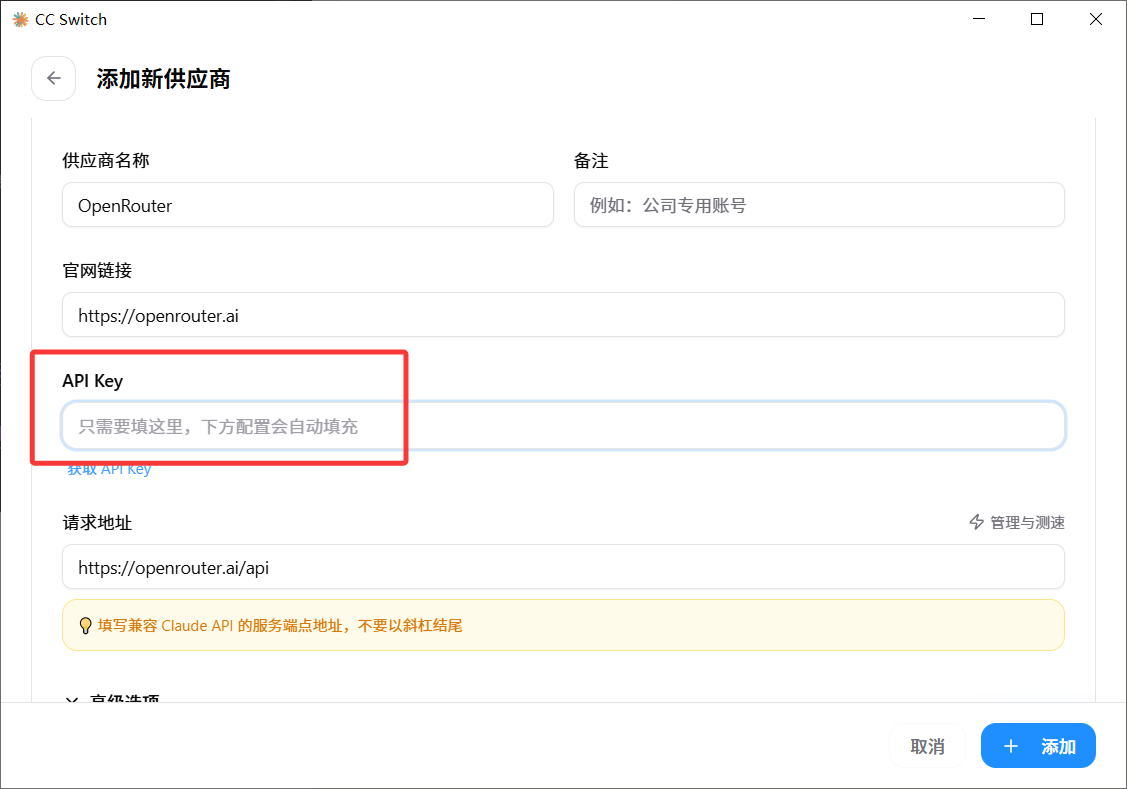
Task: Click the 添加新供应商 page heading
Action: click(163, 79)
